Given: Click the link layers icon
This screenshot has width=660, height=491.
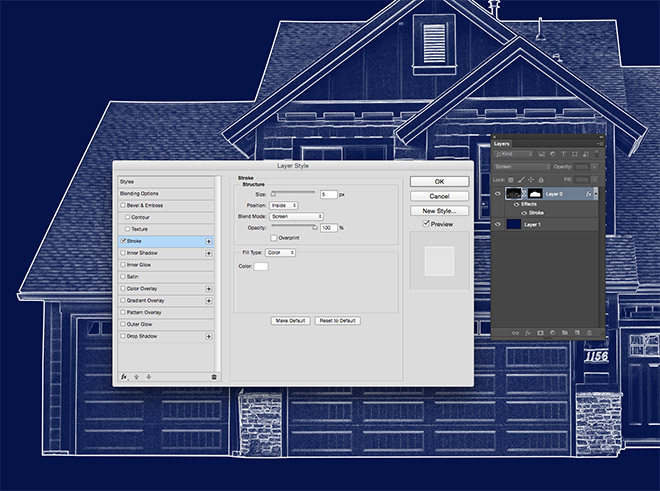Looking at the screenshot, I should [x=515, y=331].
